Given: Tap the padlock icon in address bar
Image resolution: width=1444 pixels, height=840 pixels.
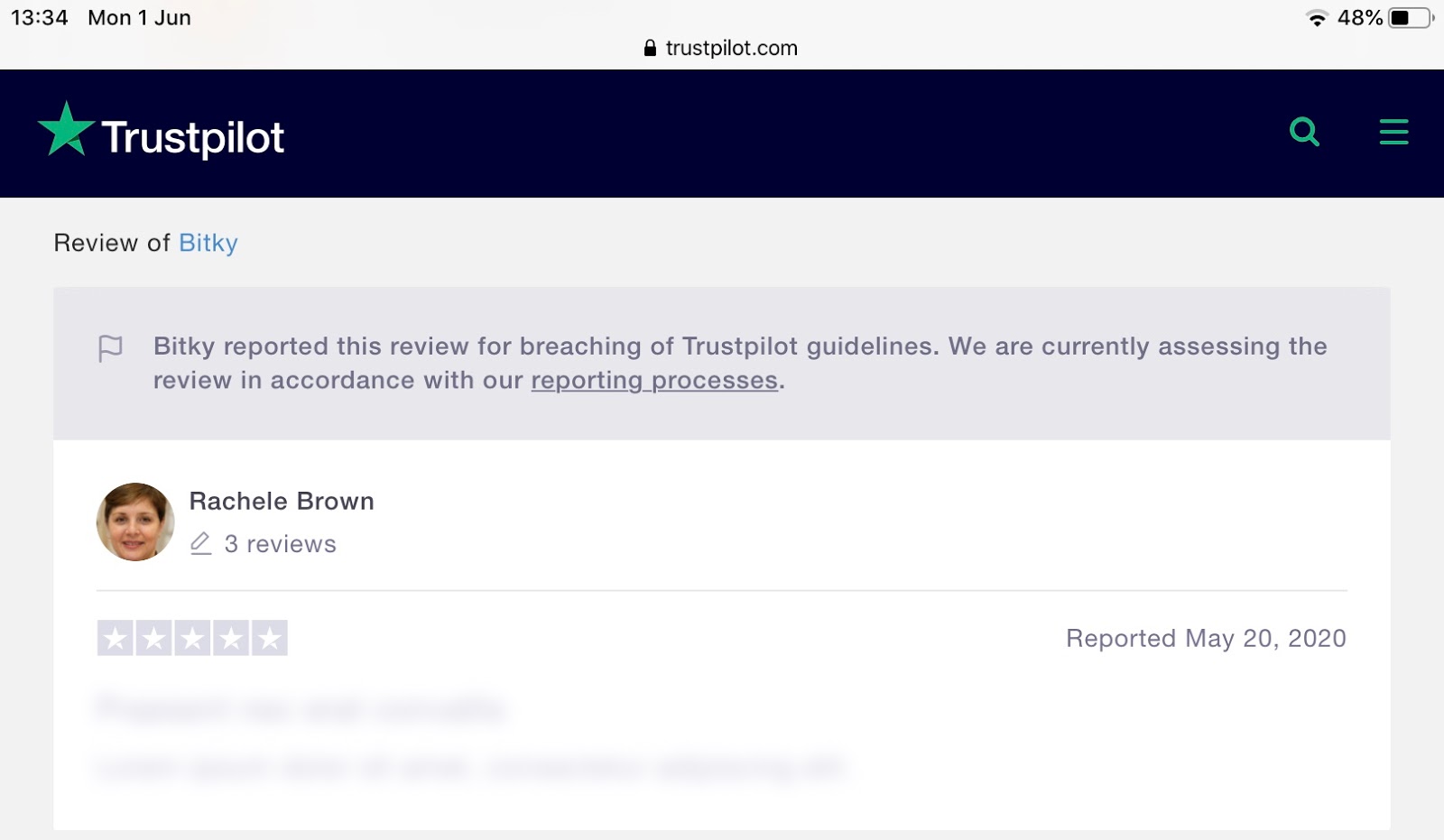Looking at the screenshot, I should click(x=650, y=48).
